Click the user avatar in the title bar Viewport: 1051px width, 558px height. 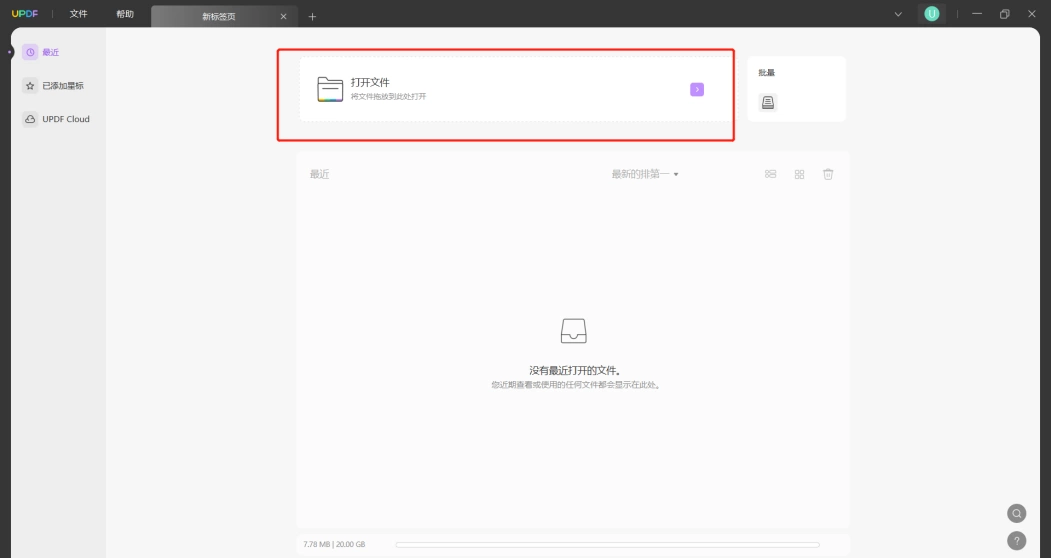932,13
